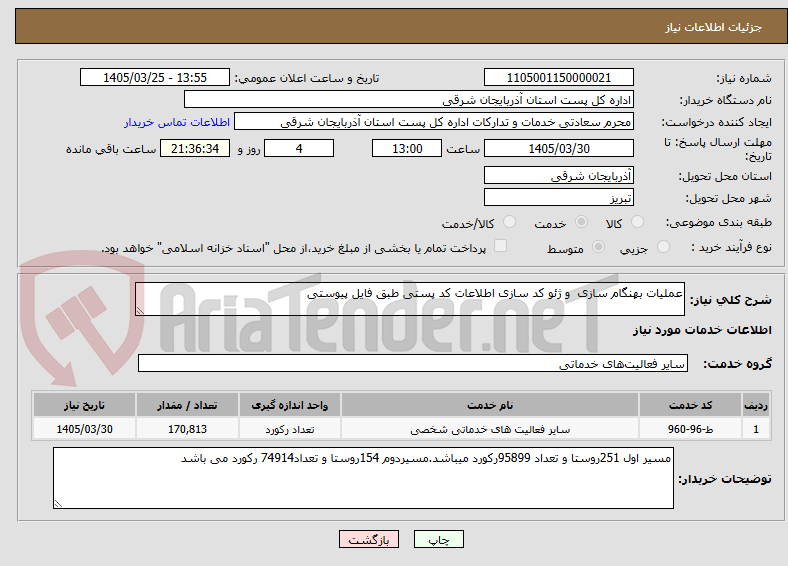Viewport: 788px width, 566px height.
Task: Click row number cell 1
Action: coord(756,429)
